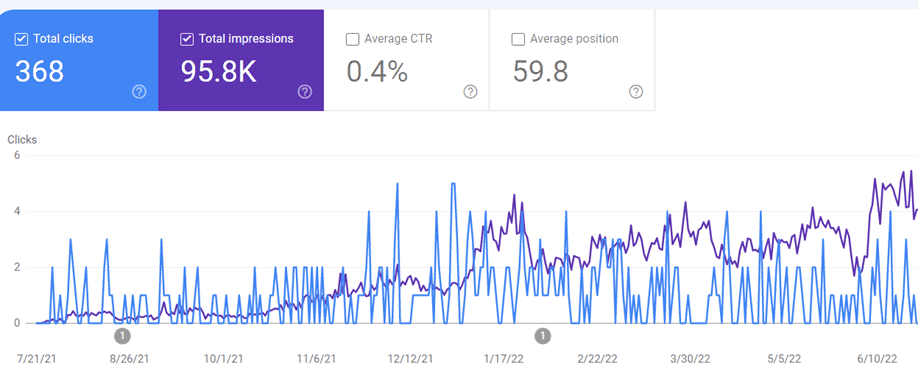Click the 2/22/22 date label
The height and width of the screenshot is (381, 918).
point(597,359)
